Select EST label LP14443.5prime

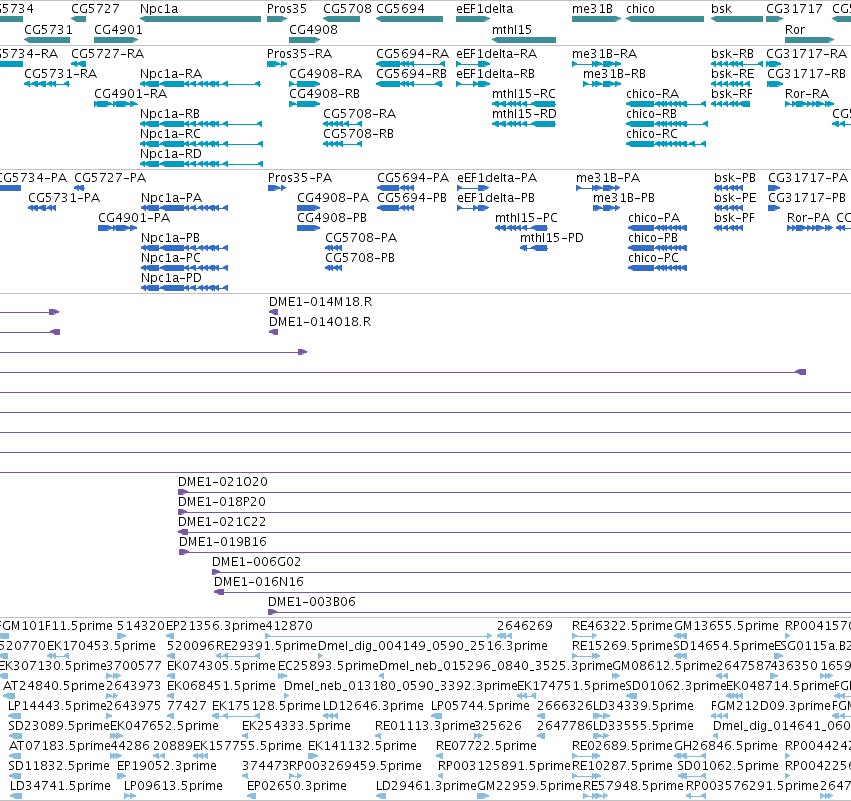pos(57,706)
